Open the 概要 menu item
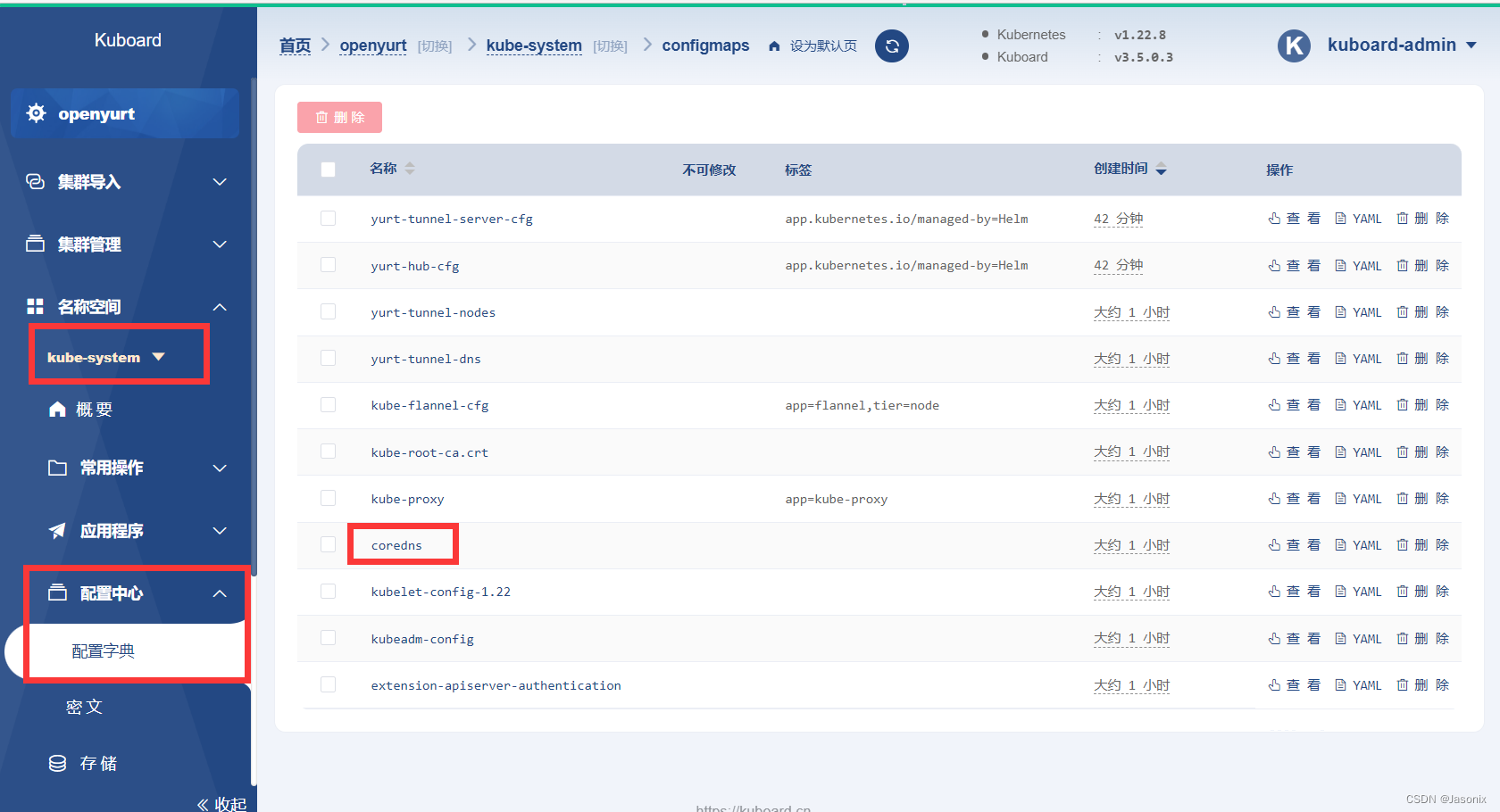This screenshot has height=812, width=1500. click(x=94, y=410)
